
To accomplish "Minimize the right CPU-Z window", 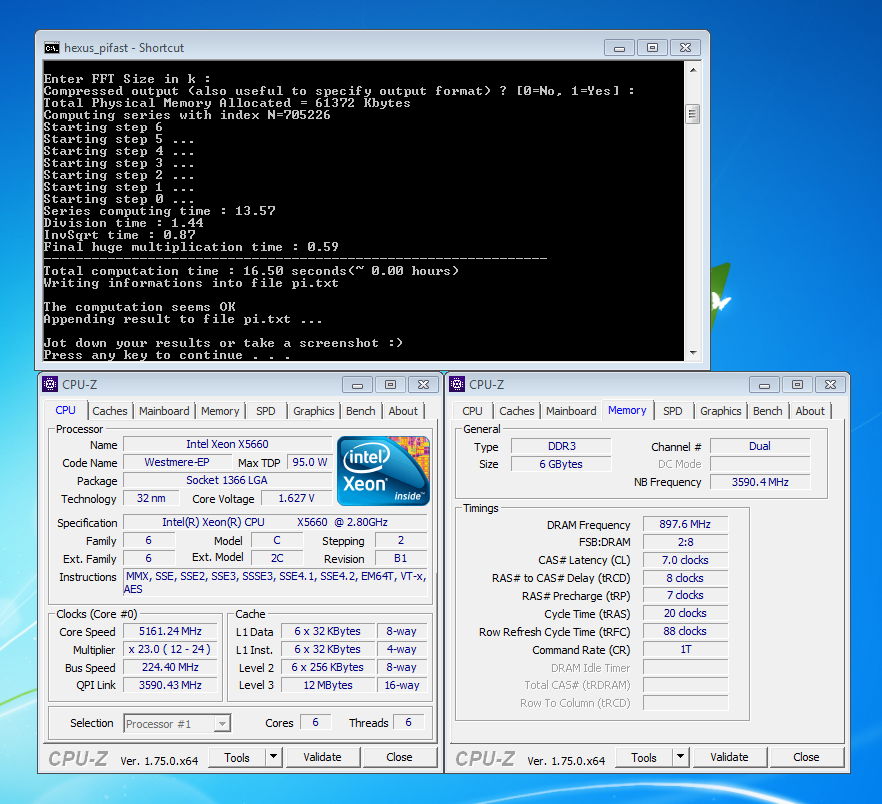I will click(x=764, y=385).
